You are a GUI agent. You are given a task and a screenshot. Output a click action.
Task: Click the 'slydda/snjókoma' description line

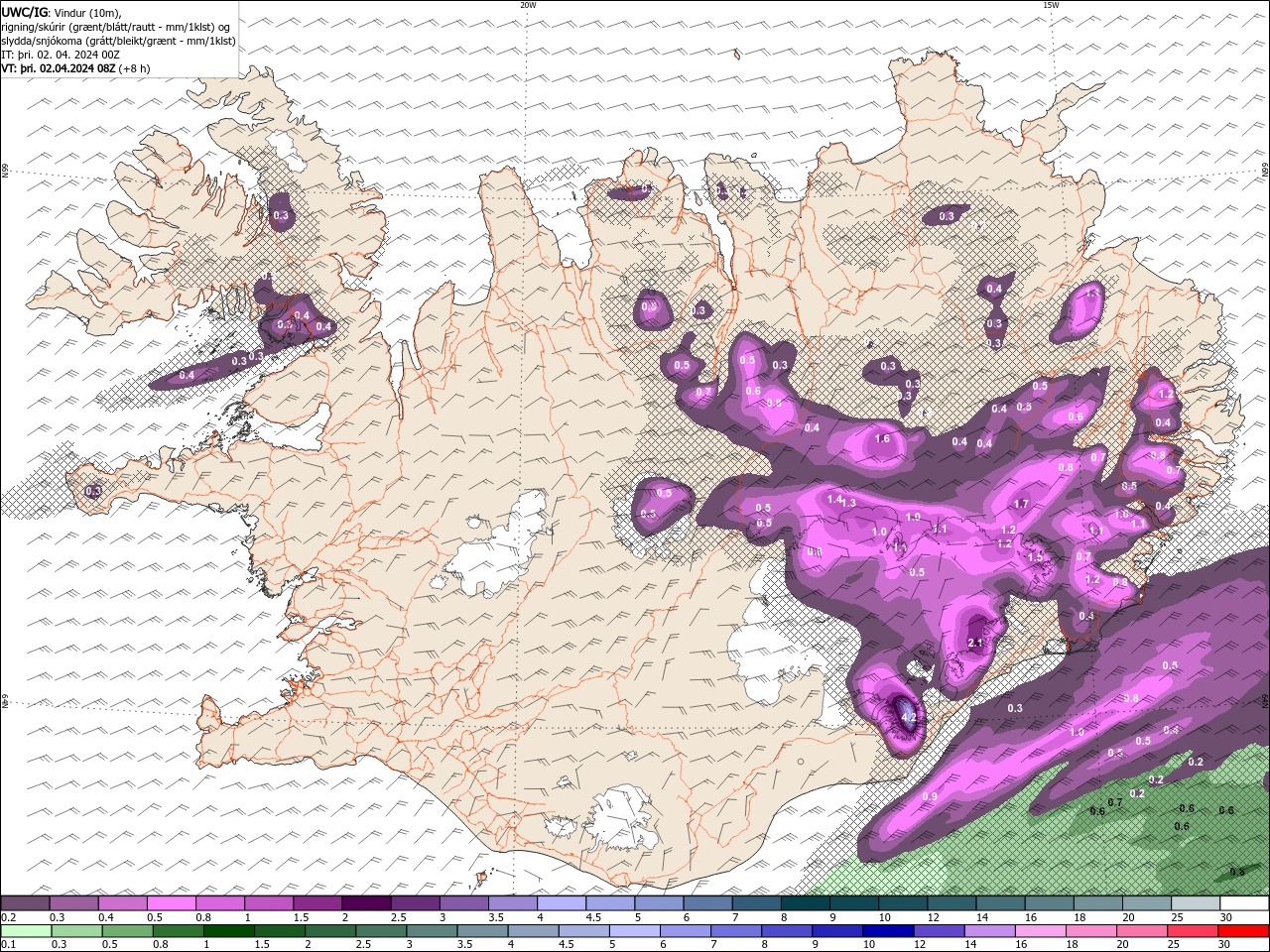coord(119,41)
